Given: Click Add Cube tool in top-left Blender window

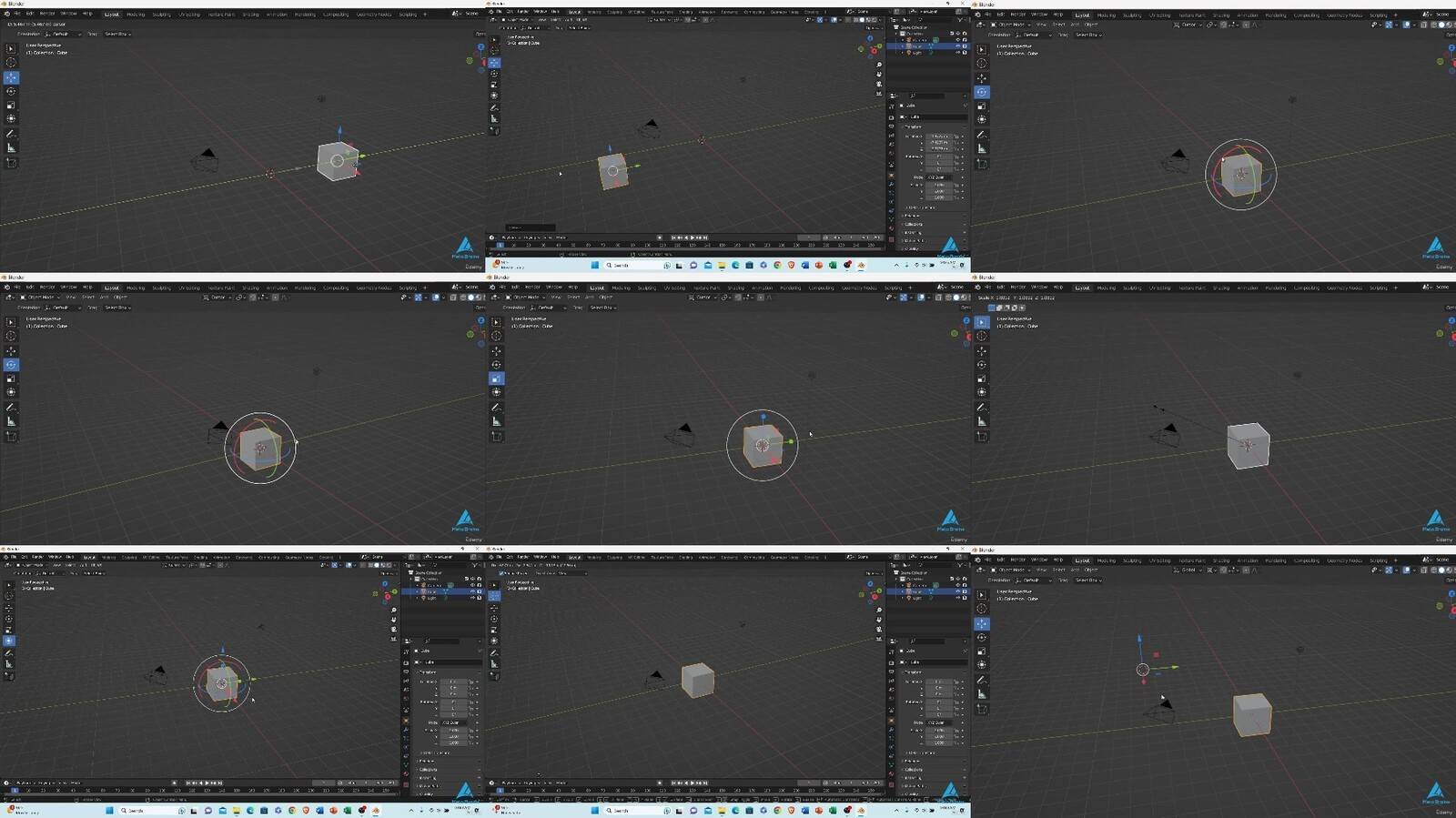Looking at the screenshot, I should point(11,163).
